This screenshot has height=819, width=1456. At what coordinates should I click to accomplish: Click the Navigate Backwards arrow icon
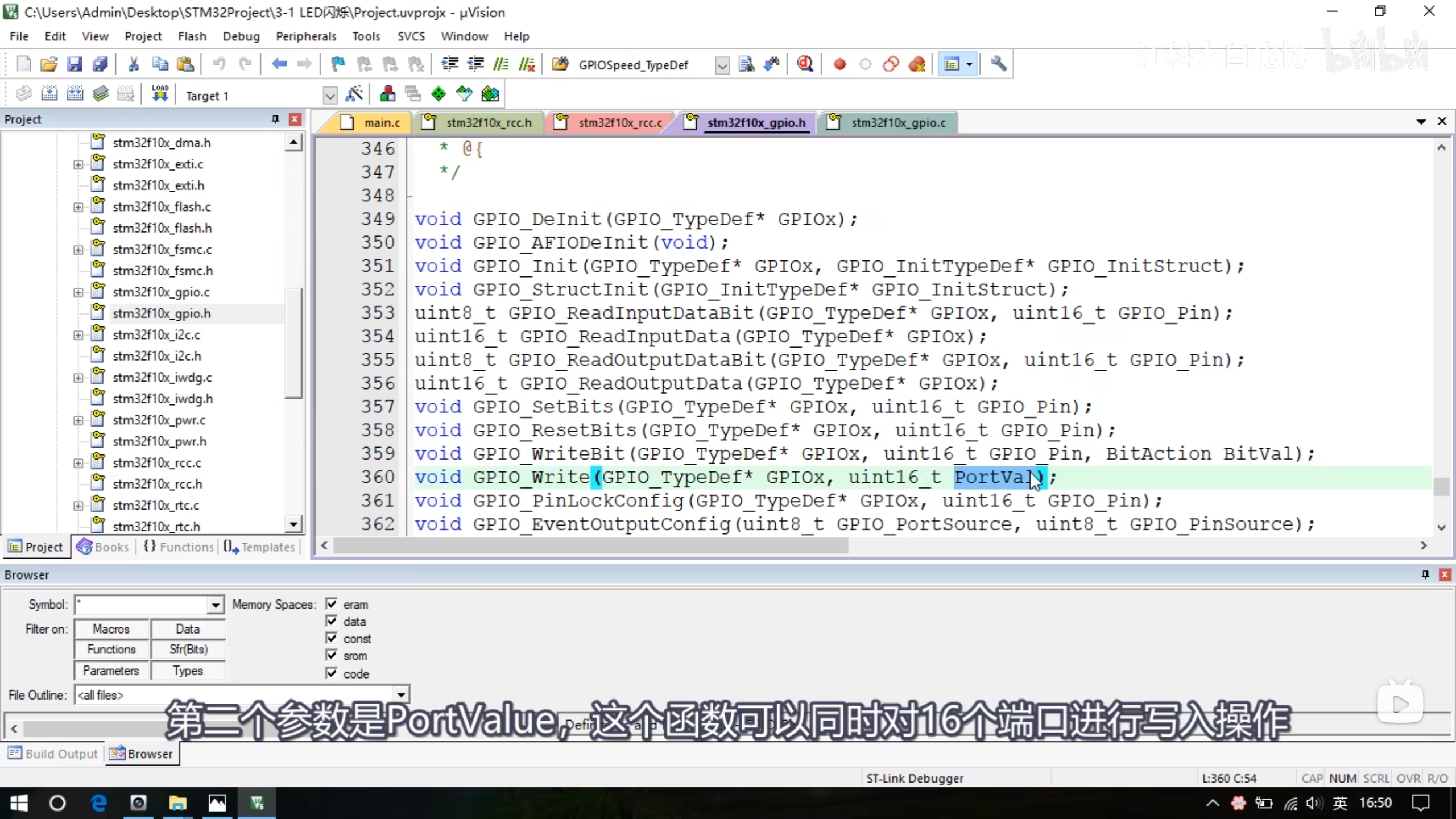(279, 64)
